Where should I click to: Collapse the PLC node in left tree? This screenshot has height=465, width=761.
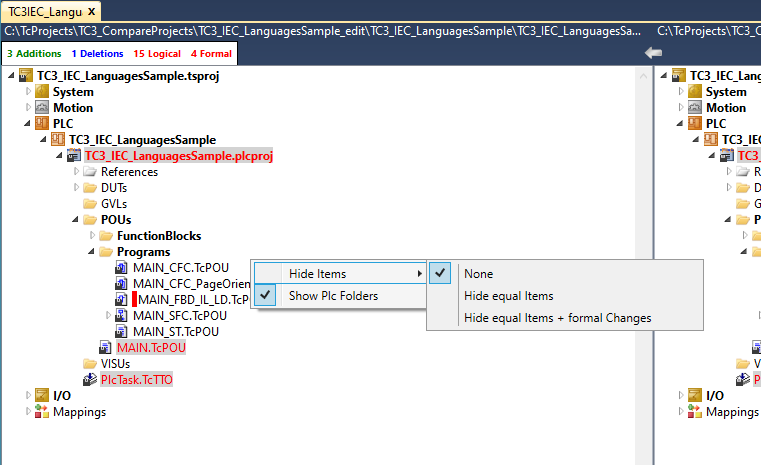(27, 124)
